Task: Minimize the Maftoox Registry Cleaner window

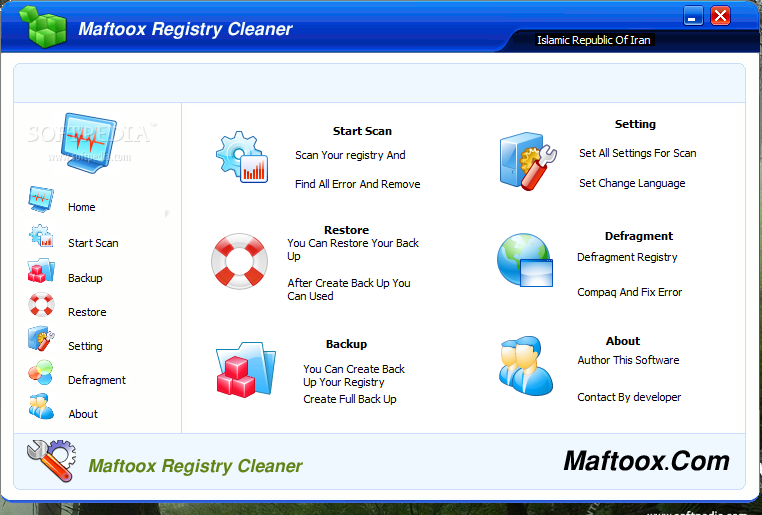Action: click(693, 16)
